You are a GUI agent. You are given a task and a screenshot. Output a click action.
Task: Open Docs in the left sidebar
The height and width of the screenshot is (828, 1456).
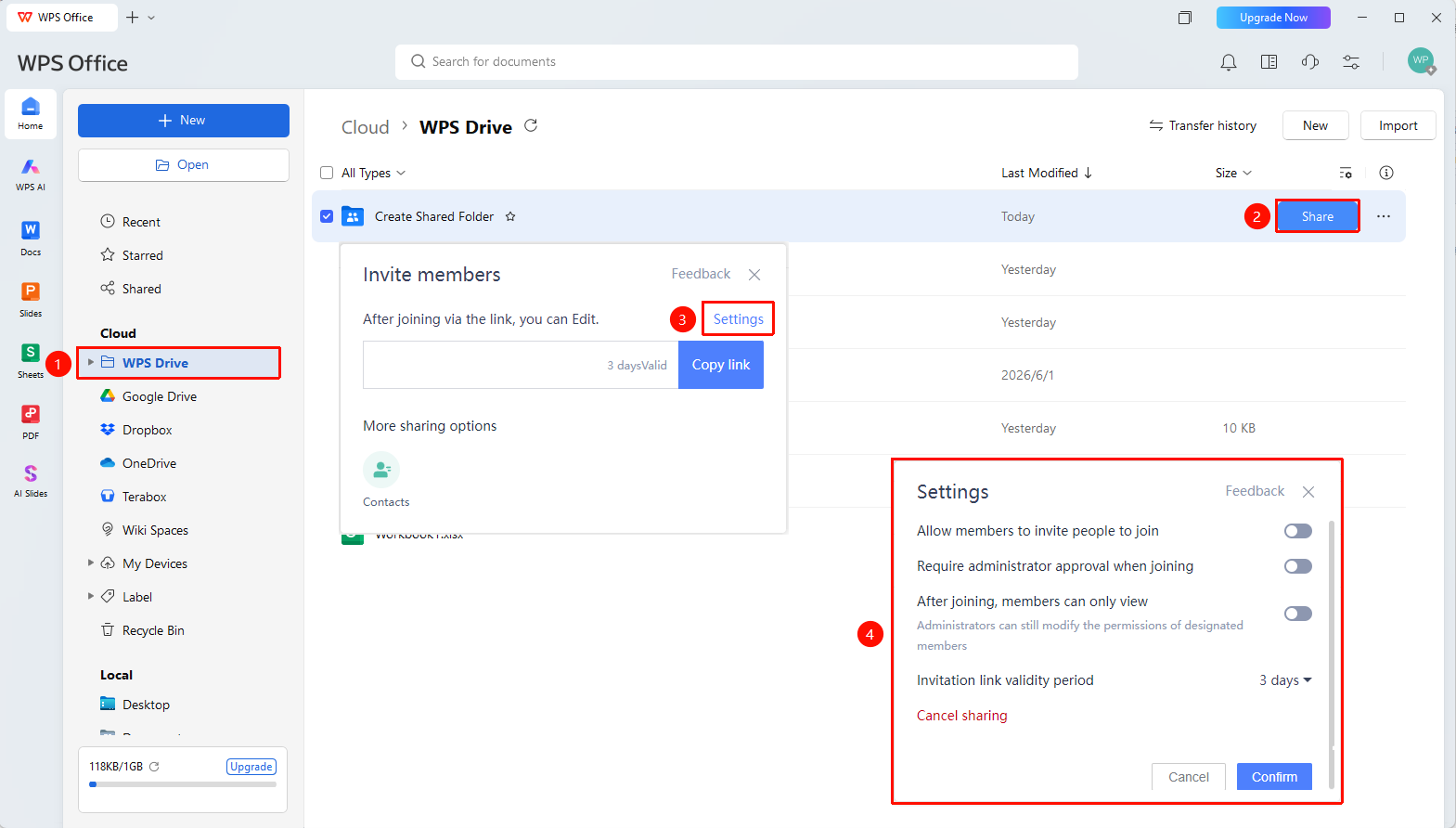pos(31,238)
